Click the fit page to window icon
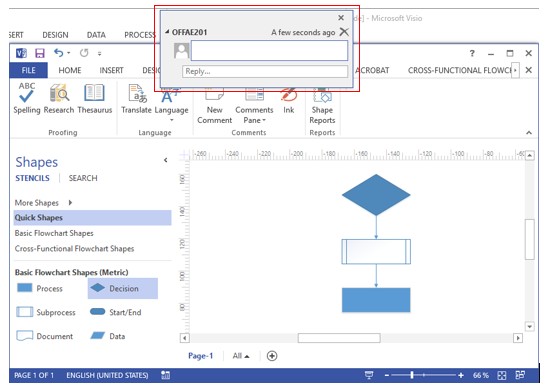546x389 pixels. click(x=502, y=375)
